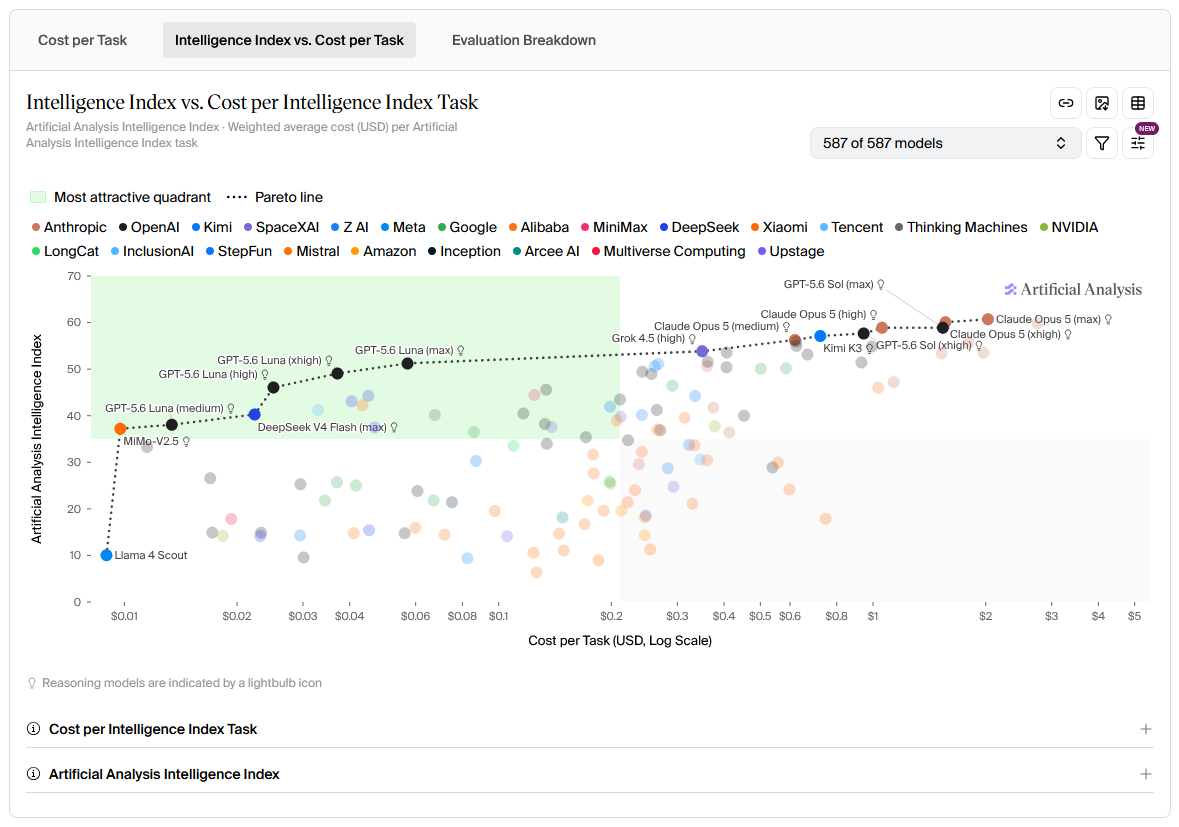Image resolution: width=1179 pixels, height=827 pixels.
Task: Click the Claude Opus 5 (high) label
Action: pyautogui.click(x=814, y=314)
